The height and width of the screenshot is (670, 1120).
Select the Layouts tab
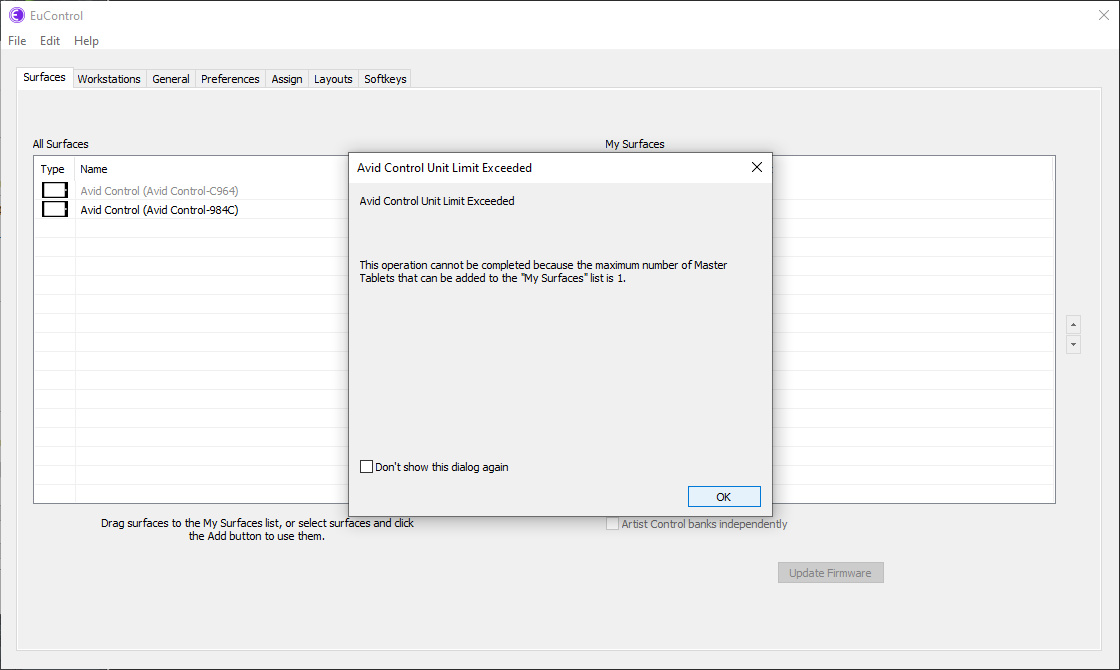coord(333,79)
